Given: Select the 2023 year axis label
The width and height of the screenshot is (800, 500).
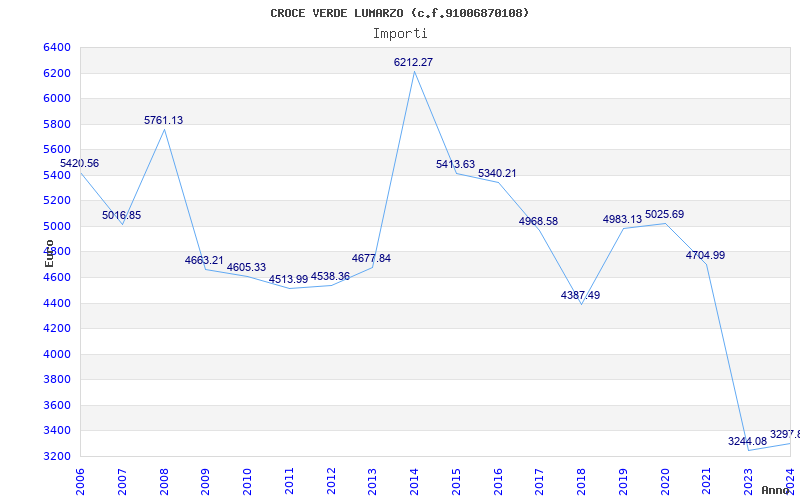Looking at the screenshot, I should coord(748,482).
